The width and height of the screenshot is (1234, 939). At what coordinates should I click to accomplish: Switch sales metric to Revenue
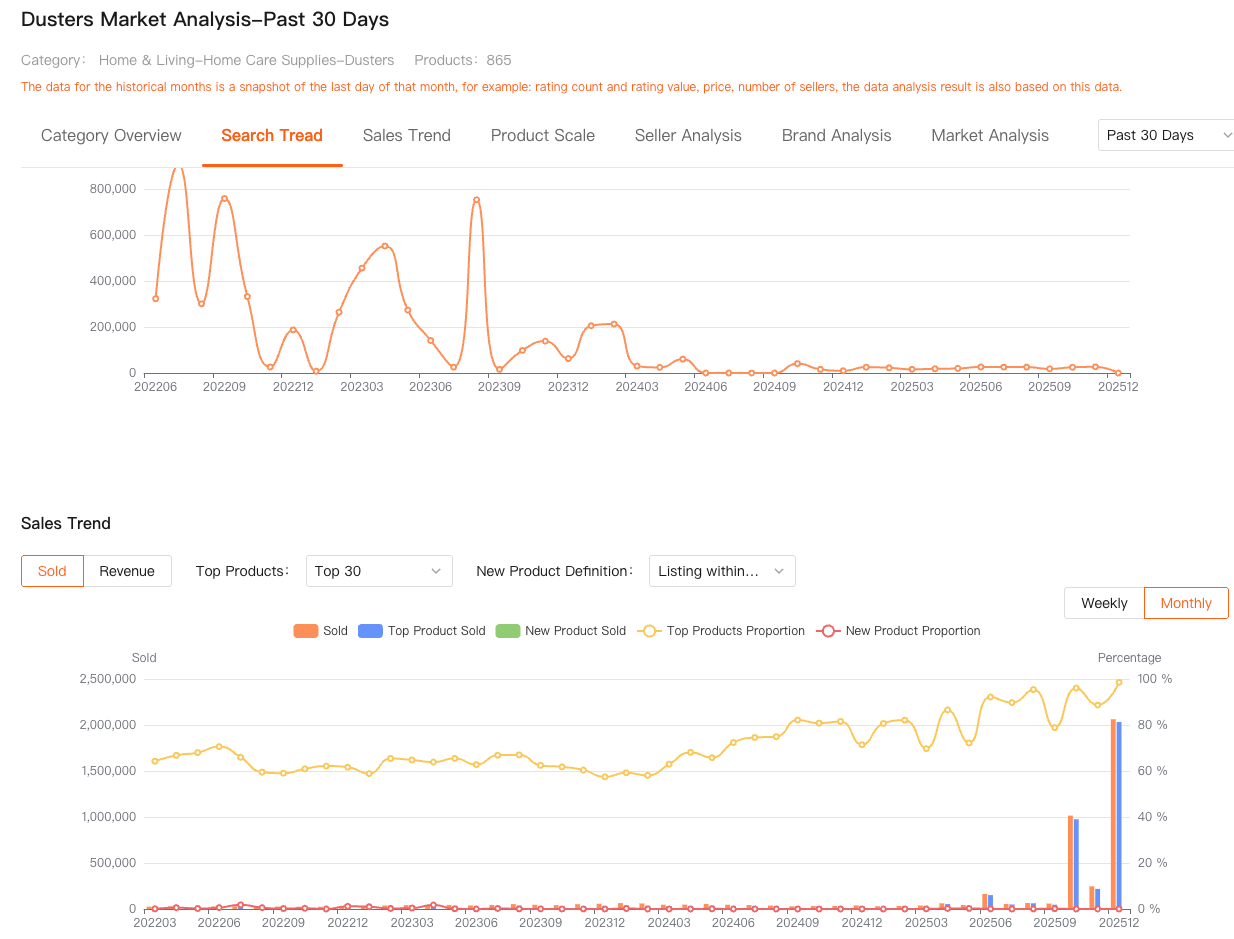click(x=127, y=571)
